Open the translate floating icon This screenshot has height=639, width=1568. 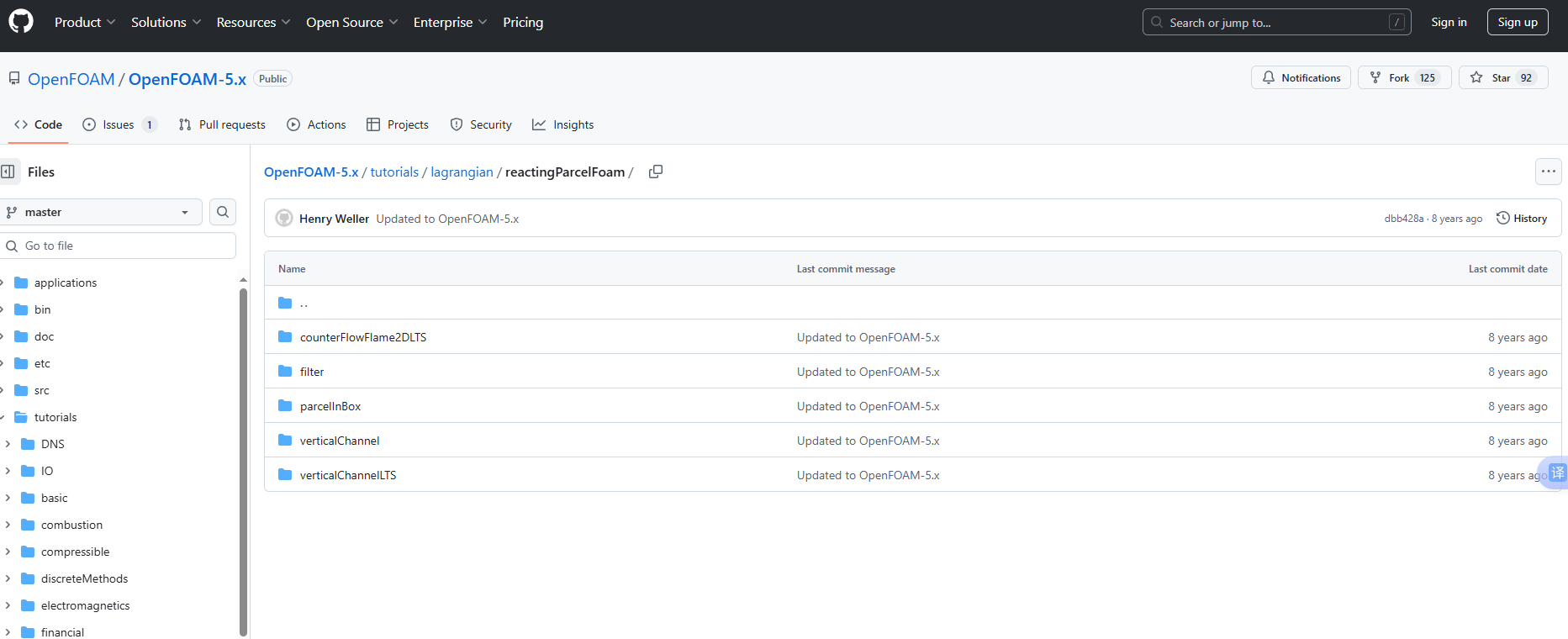(x=1556, y=473)
